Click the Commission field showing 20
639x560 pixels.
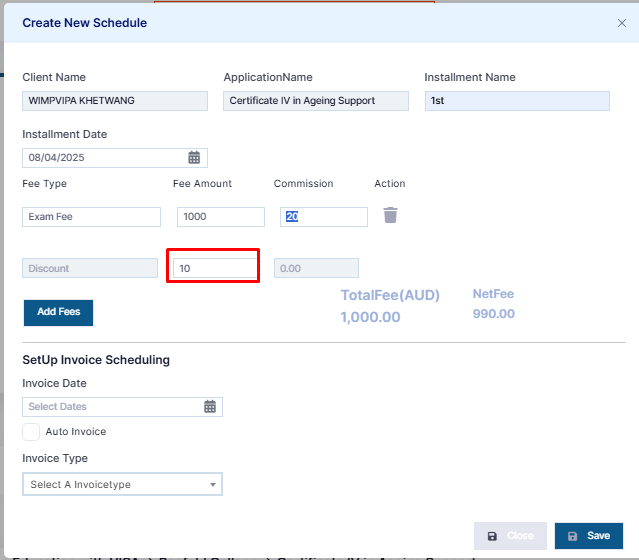[x=324, y=217]
